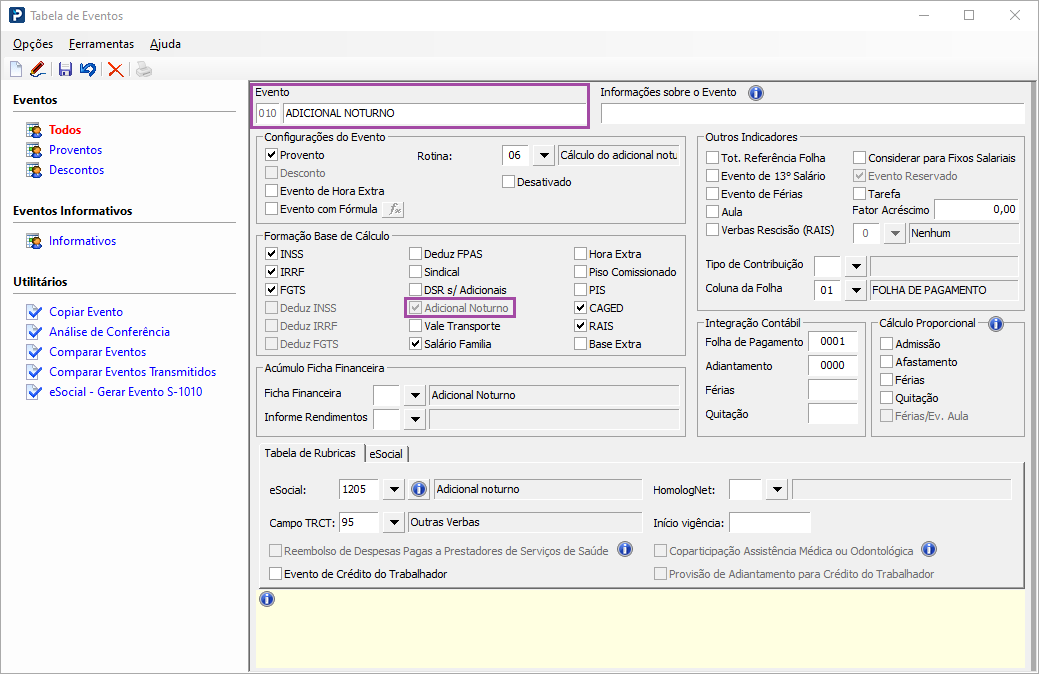Click the fx formula button icon
This screenshot has height=674, width=1039.
pos(394,209)
